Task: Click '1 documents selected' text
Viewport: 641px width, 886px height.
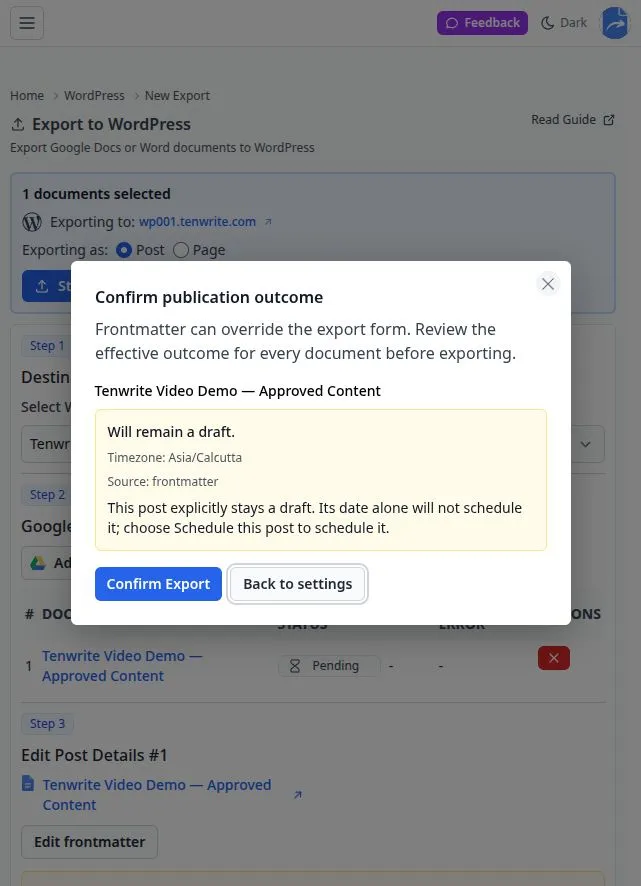Action: [96, 194]
